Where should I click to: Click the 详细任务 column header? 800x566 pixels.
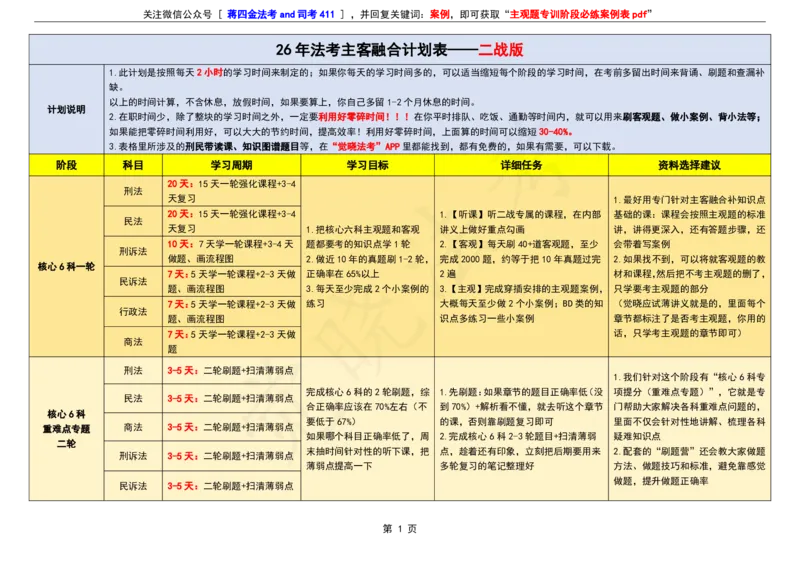coord(521,165)
